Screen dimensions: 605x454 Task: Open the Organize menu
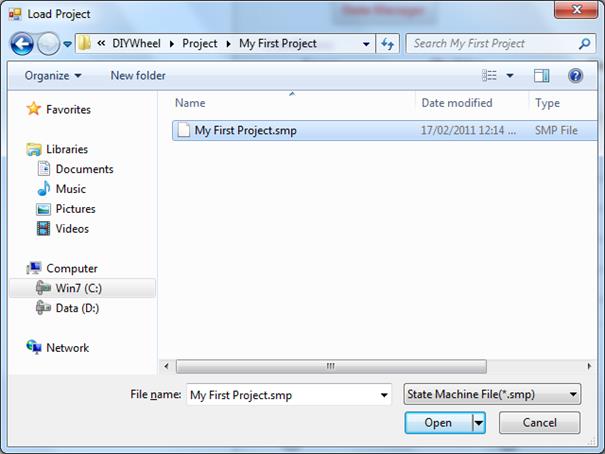(x=53, y=75)
